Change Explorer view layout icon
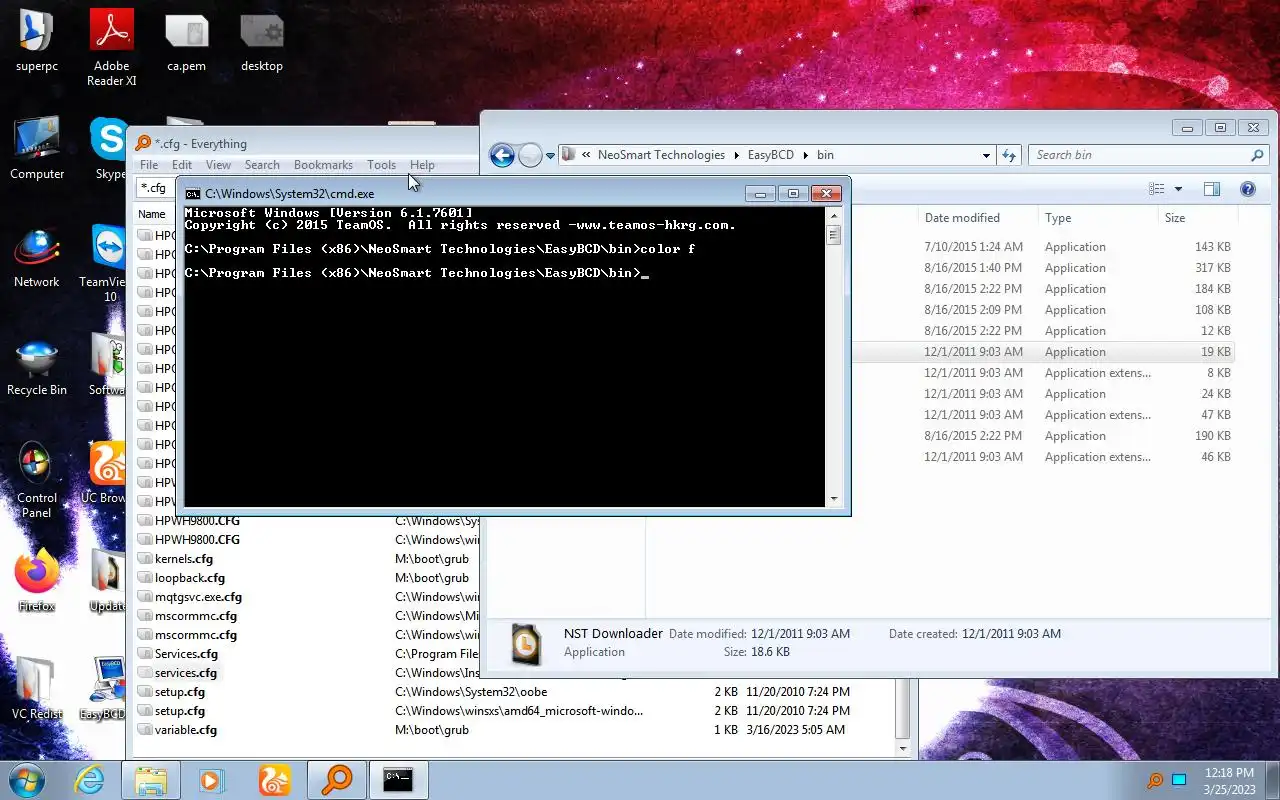Screen dimensions: 1280x800 [x=1157, y=189]
